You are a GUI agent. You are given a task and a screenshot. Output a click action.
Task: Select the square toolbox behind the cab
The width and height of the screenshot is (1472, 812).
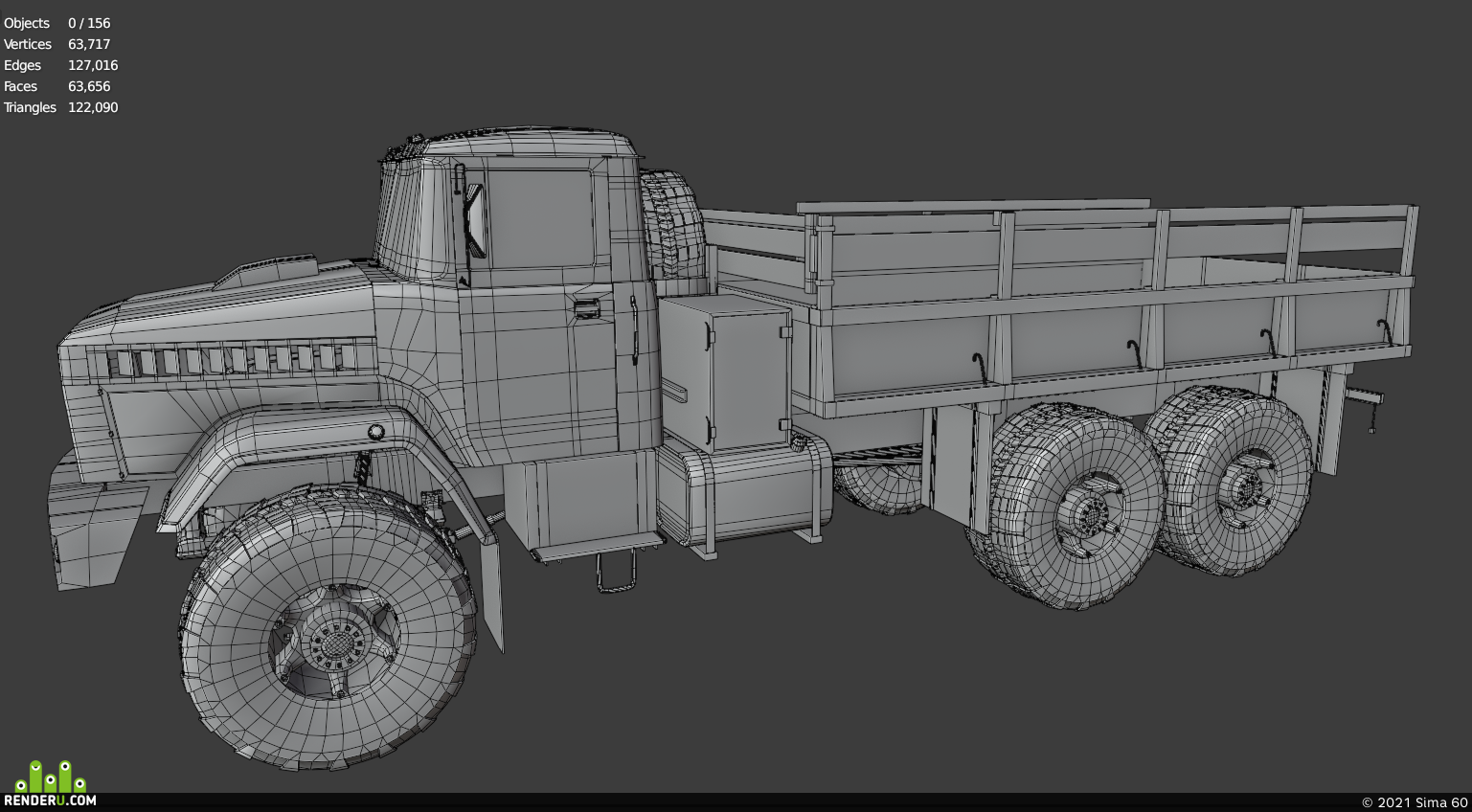725,372
